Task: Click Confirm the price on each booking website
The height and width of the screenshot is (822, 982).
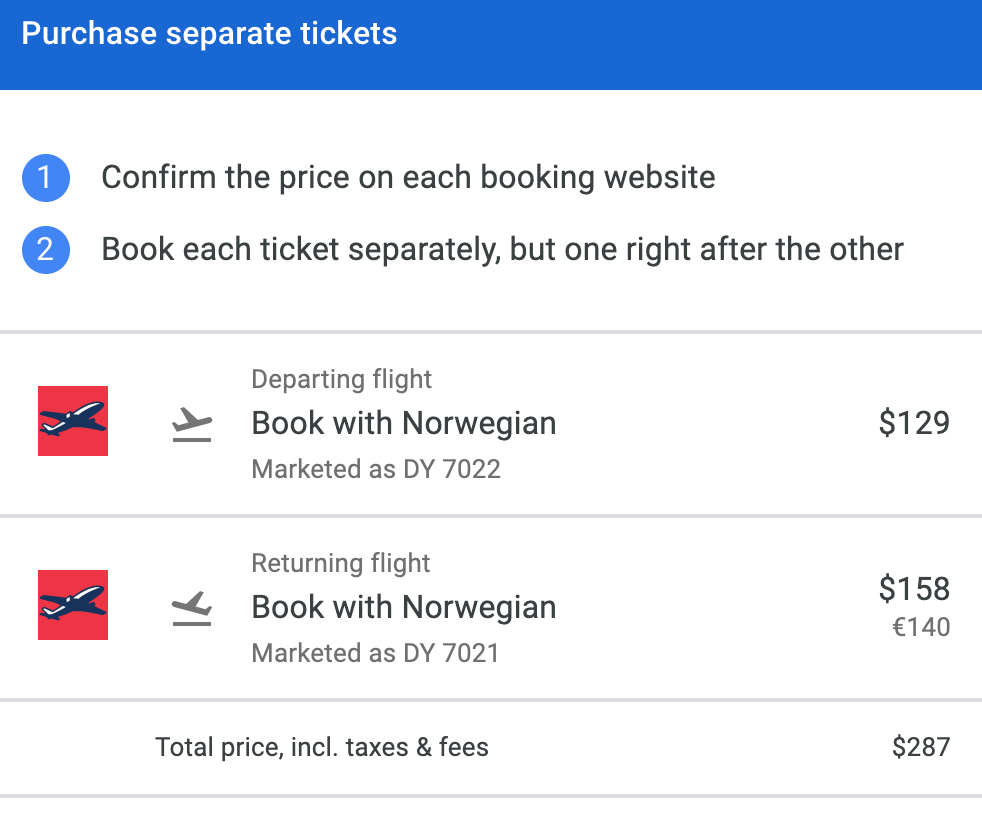Action: (x=408, y=178)
